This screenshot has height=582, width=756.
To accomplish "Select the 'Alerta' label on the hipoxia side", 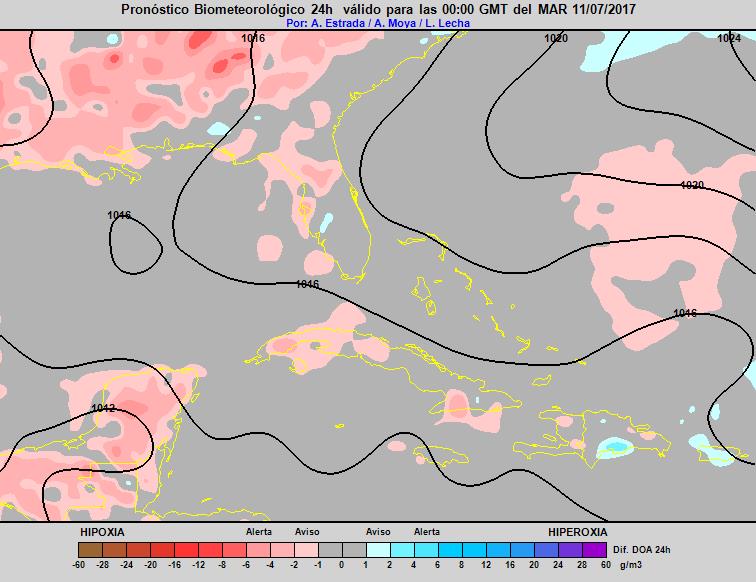I will pos(259,532).
